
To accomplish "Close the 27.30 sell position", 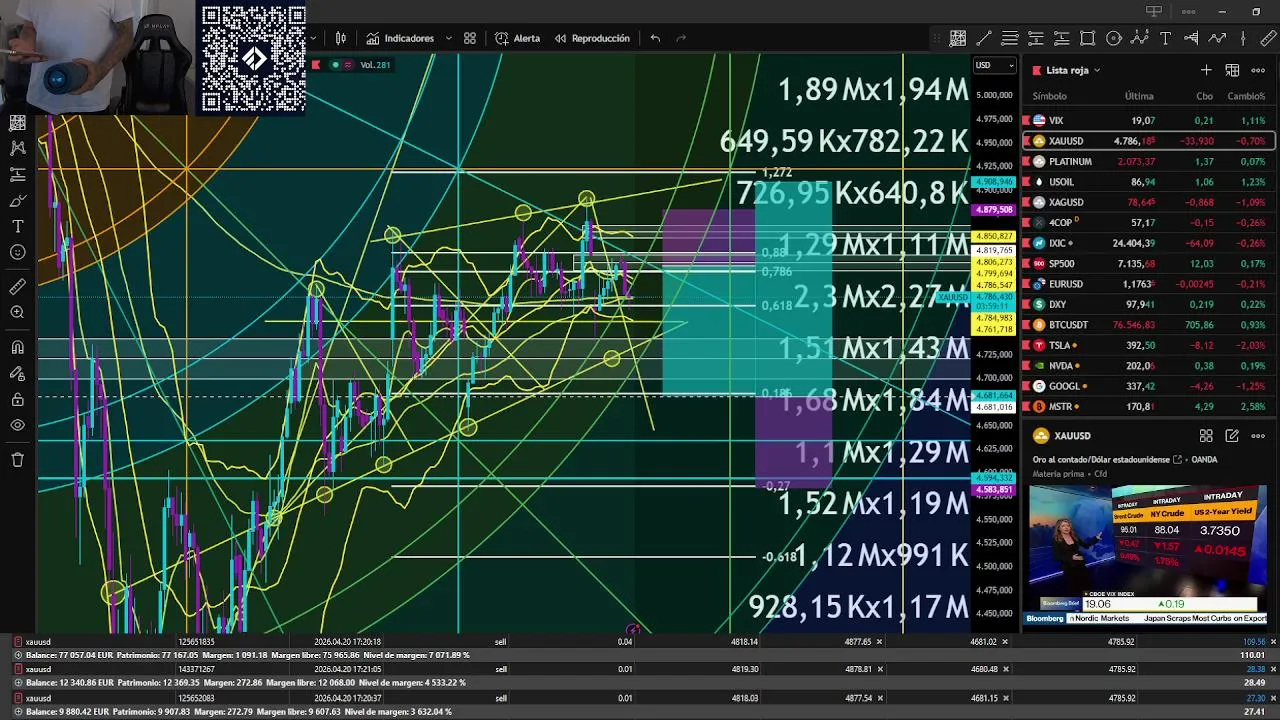I will (x=1273, y=698).
